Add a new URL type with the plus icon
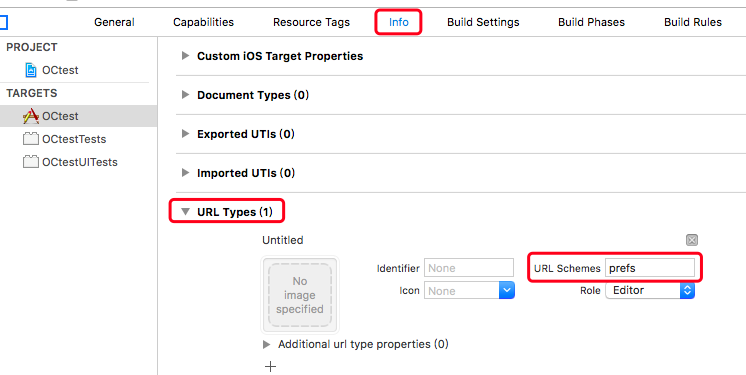746x375 pixels. [x=270, y=366]
